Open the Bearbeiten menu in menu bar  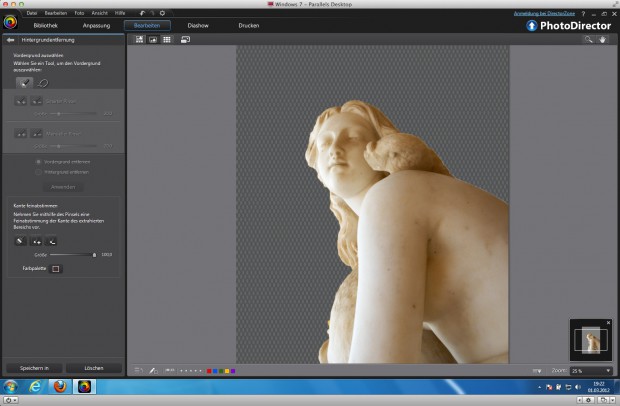(x=56, y=13)
